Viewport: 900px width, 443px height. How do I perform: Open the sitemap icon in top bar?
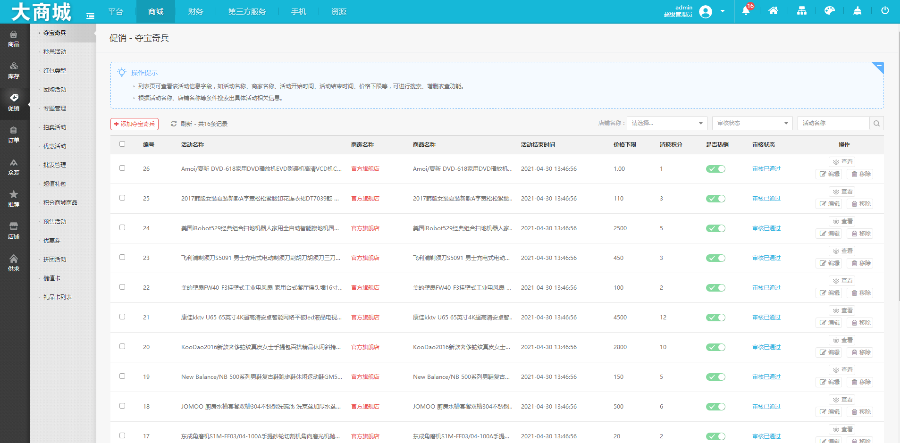pos(802,11)
